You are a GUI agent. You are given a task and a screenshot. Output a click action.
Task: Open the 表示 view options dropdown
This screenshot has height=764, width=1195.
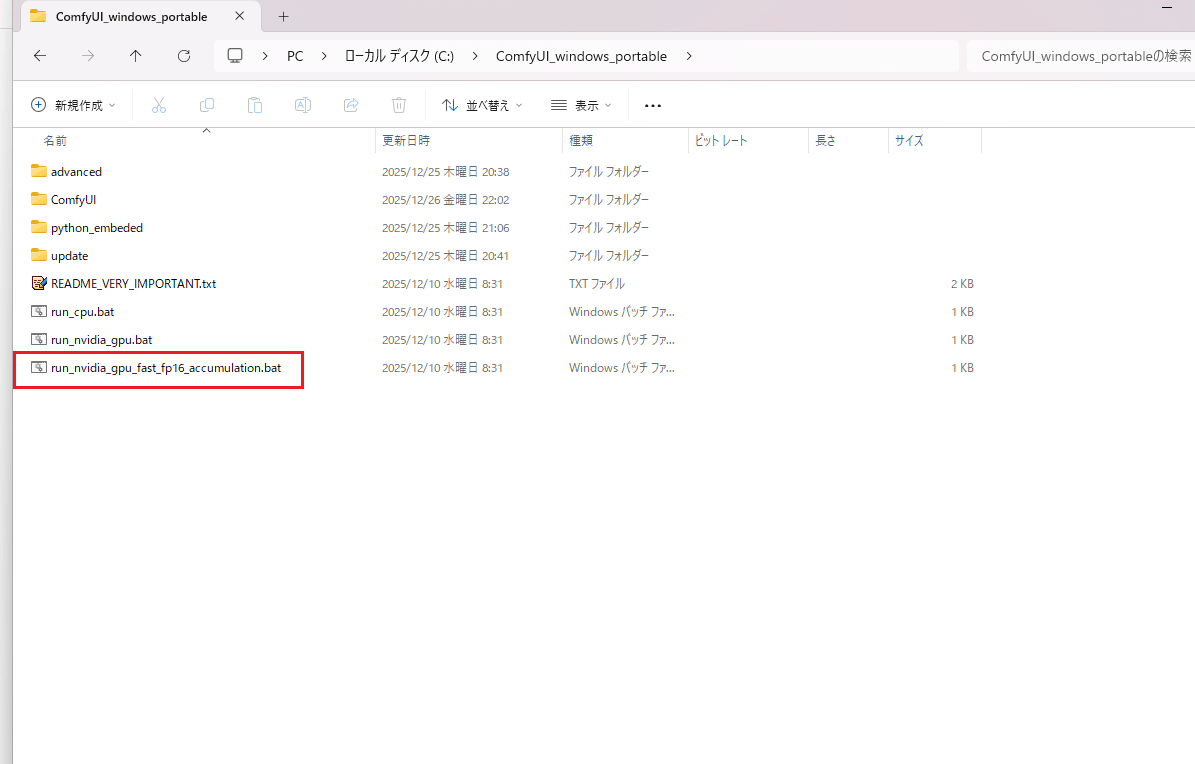pos(580,104)
